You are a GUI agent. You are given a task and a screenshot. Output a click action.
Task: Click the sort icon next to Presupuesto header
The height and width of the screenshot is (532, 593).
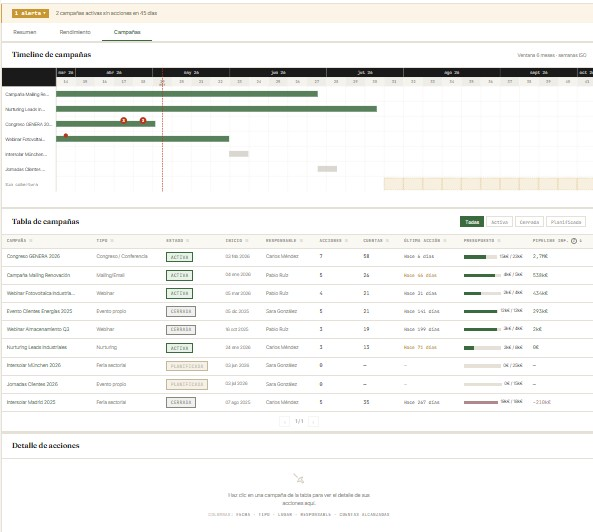tap(499, 241)
